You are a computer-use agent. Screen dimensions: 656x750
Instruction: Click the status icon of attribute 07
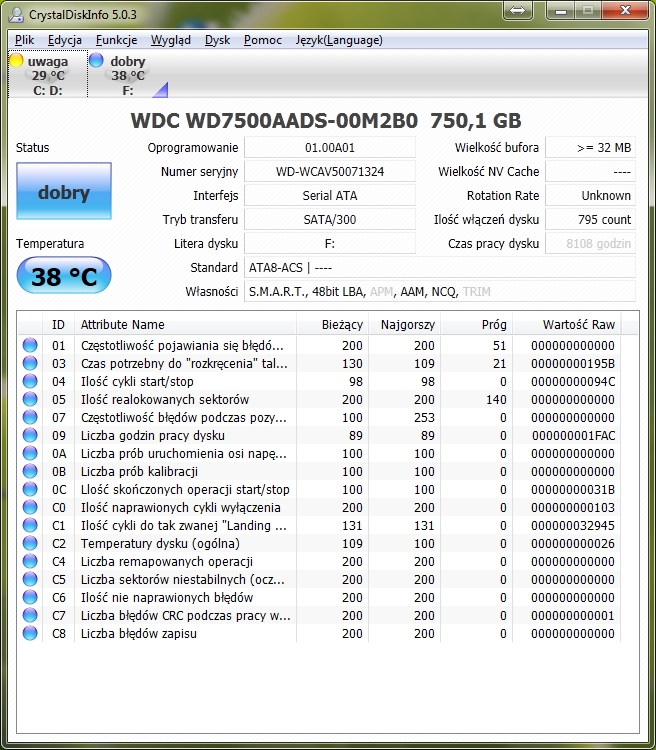pos(30,417)
